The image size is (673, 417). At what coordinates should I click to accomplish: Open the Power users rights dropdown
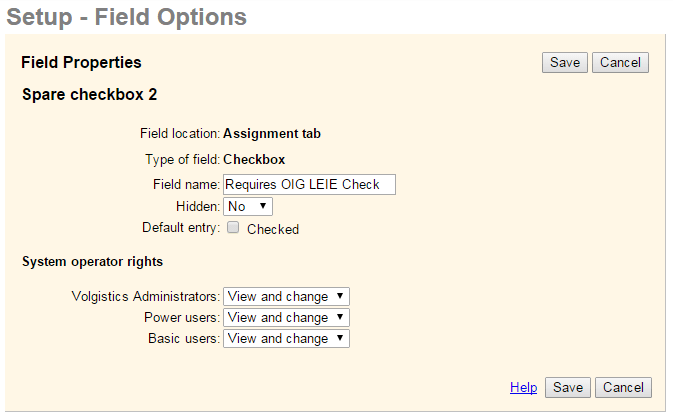(286, 317)
